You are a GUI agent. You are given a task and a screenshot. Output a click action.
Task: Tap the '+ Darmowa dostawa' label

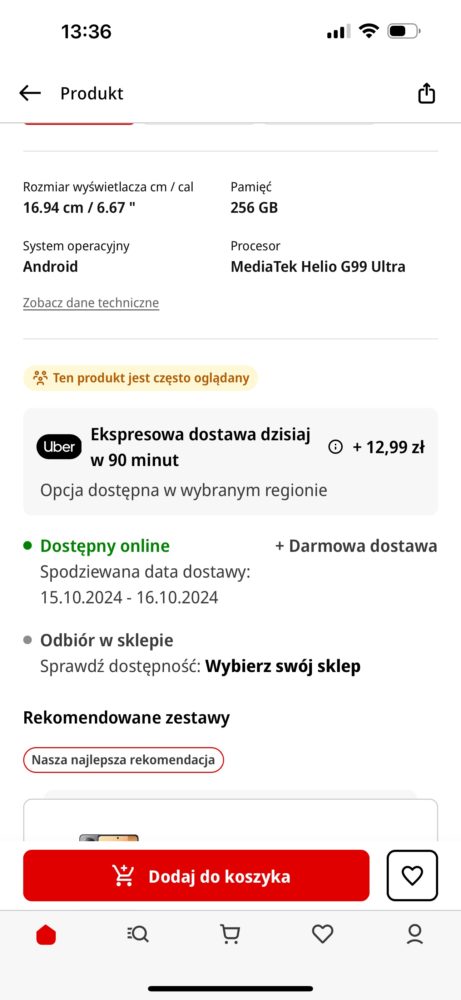356,546
